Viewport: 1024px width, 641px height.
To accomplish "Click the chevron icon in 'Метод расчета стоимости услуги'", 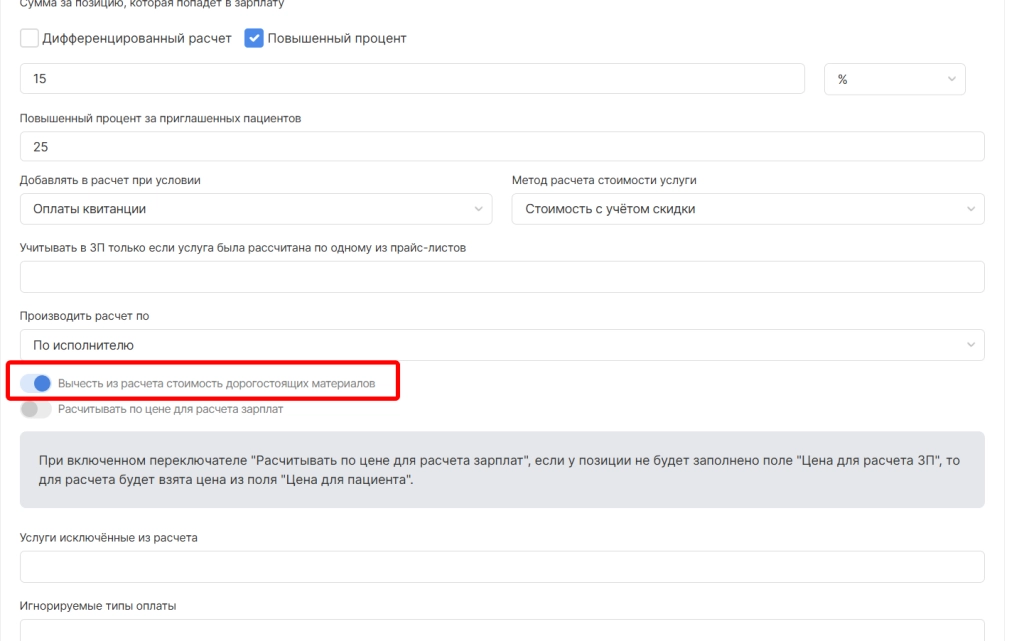I will 970,209.
